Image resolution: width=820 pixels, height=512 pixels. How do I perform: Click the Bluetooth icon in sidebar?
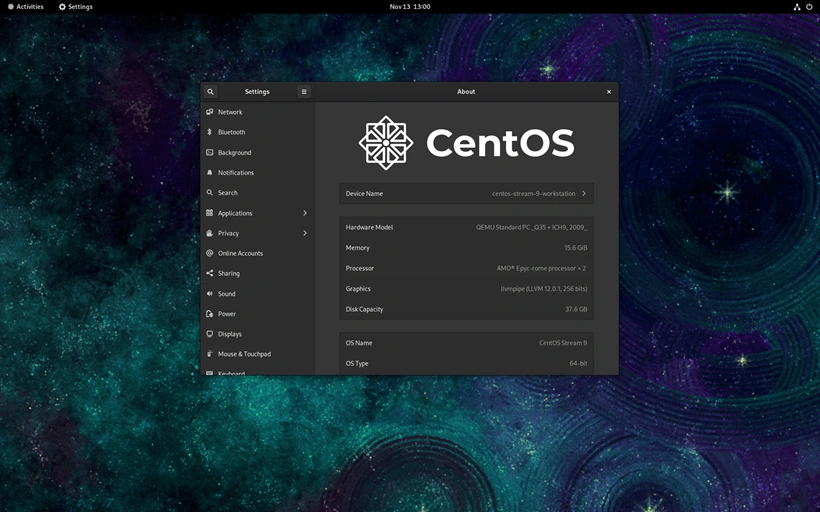(x=209, y=132)
